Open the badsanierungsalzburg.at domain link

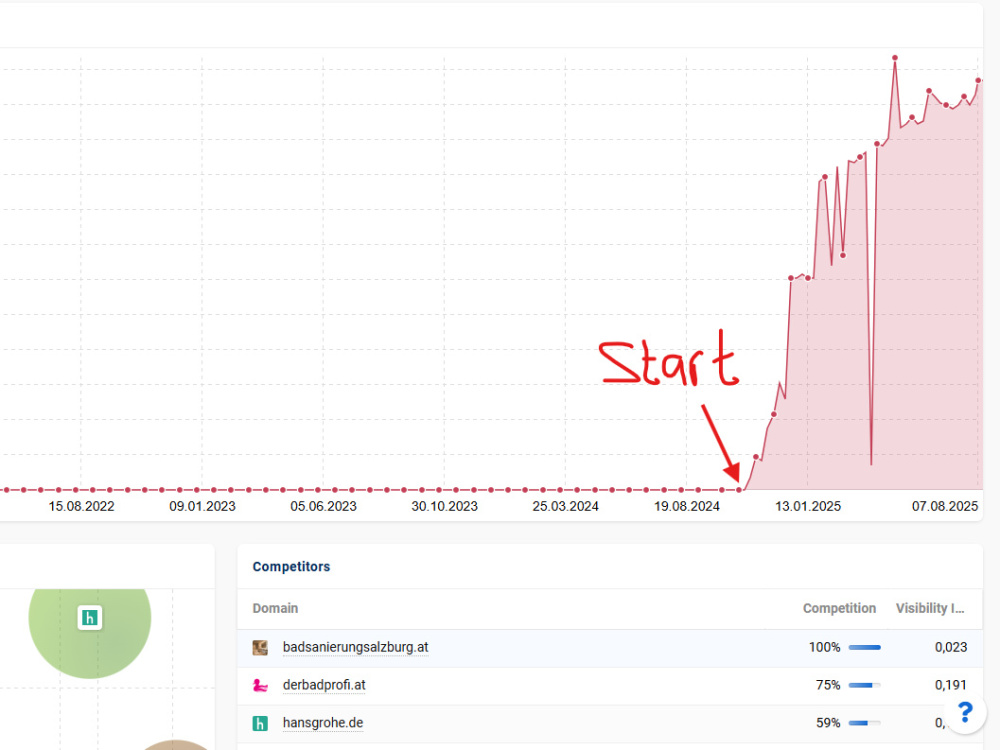tap(355, 647)
